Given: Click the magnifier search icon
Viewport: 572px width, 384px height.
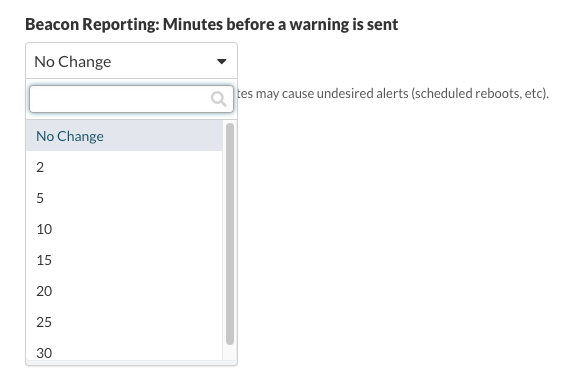Looking at the screenshot, I should [219, 99].
